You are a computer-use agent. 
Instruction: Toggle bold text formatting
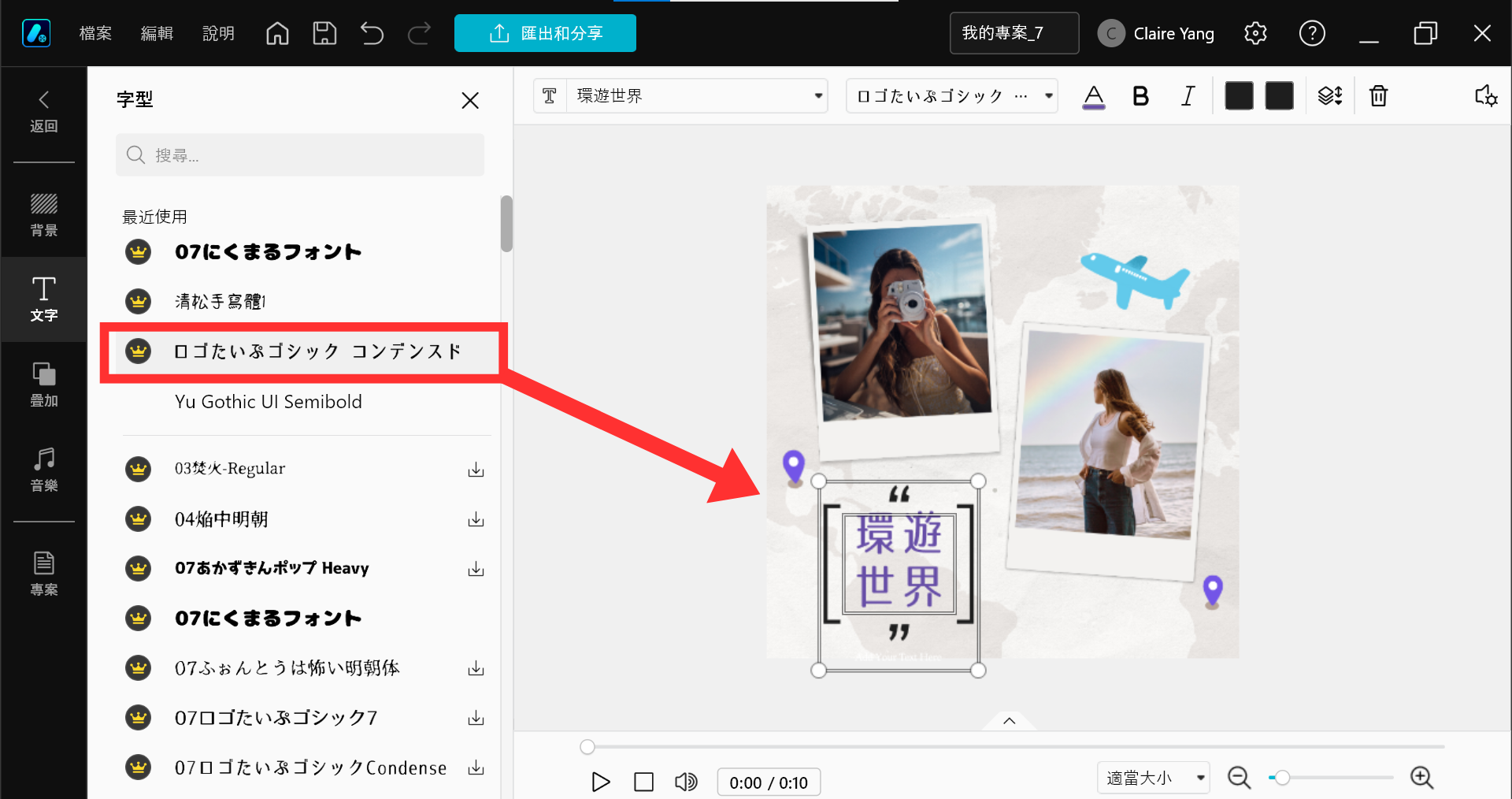(x=1140, y=96)
